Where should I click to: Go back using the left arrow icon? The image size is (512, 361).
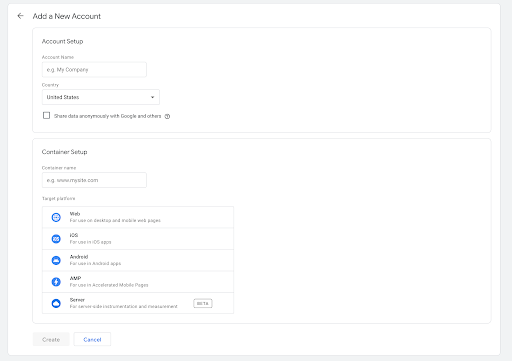(20, 16)
